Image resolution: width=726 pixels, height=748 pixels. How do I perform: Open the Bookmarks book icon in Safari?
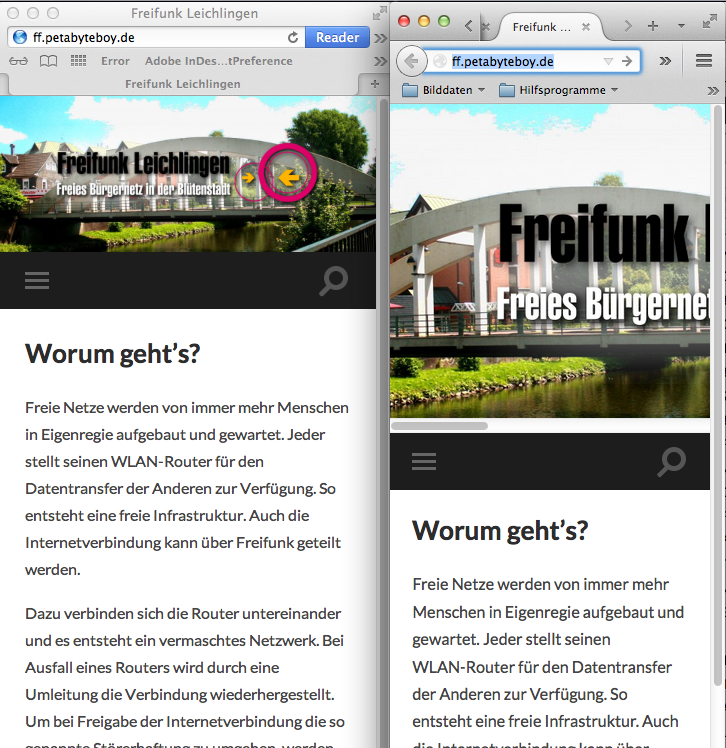tap(48, 61)
